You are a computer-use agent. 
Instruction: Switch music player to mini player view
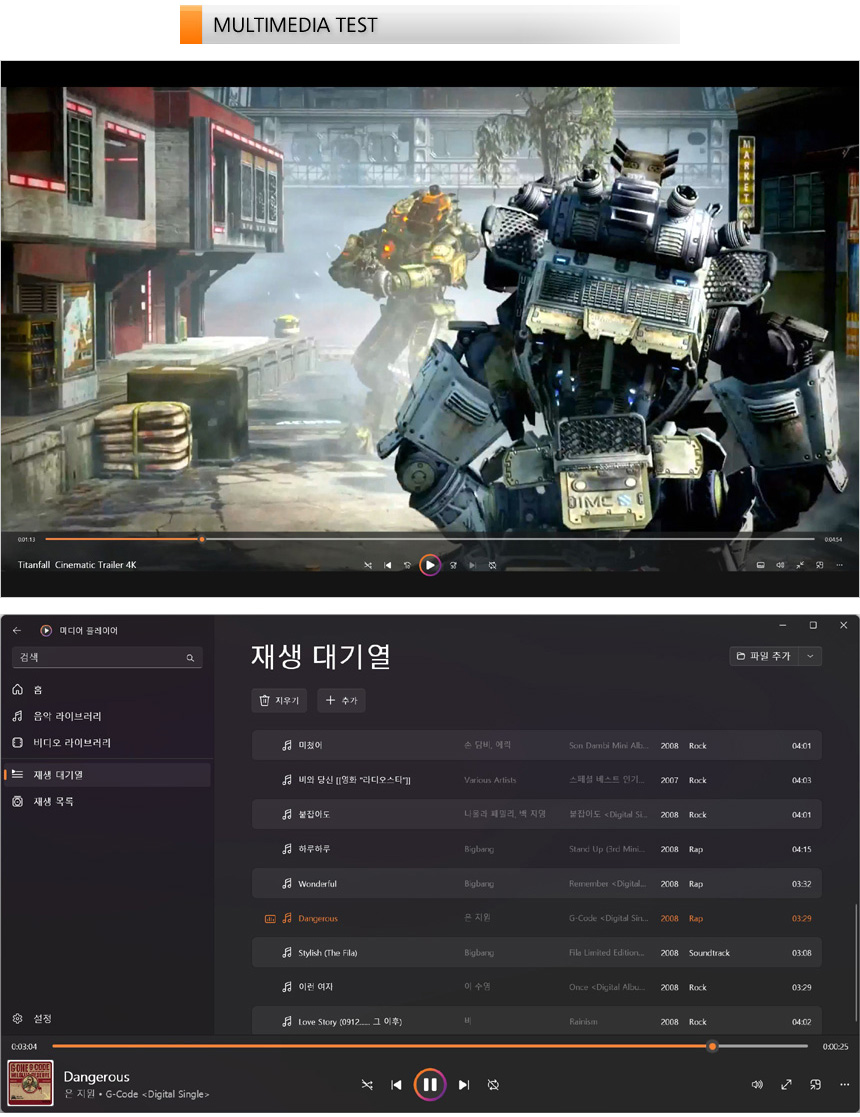[816, 1084]
